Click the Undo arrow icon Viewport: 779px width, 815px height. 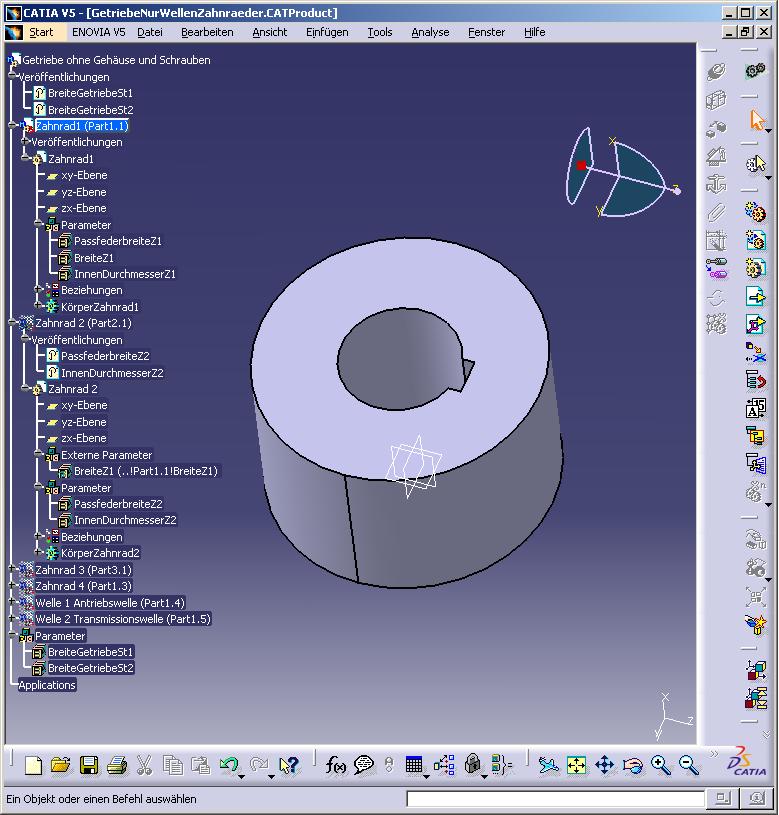click(229, 765)
